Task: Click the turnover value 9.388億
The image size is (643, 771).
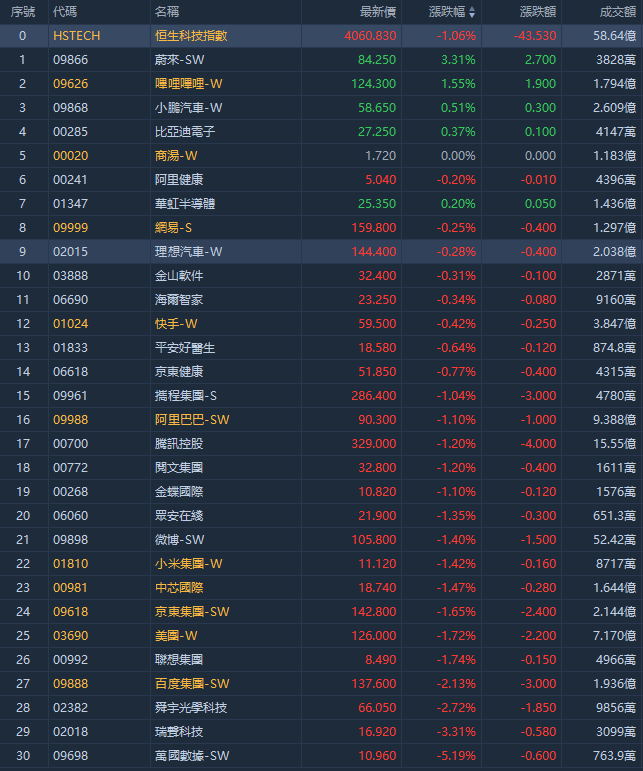Action: [614, 420]
